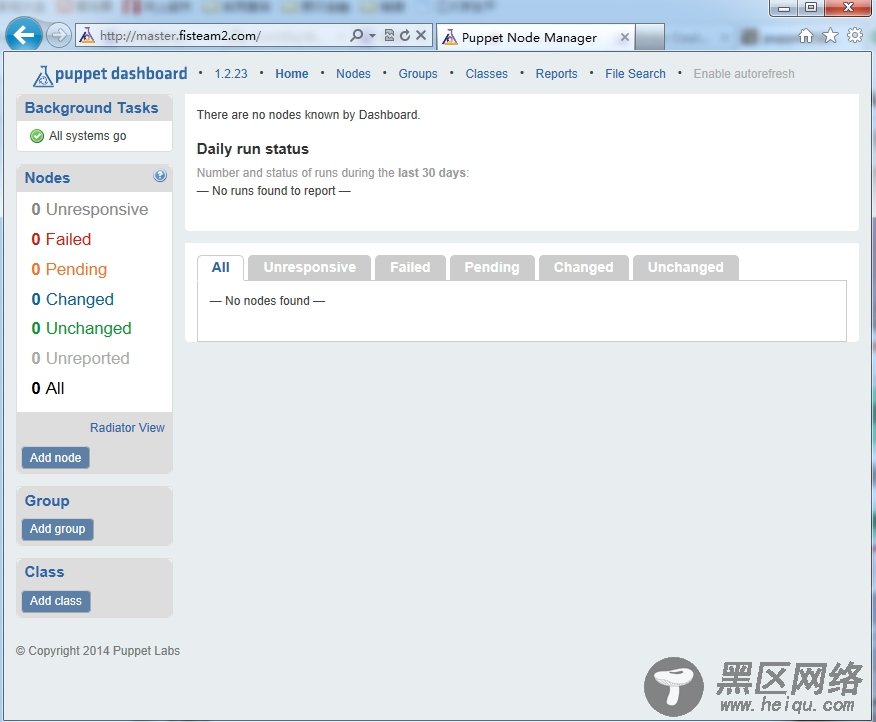Click the 'No nodes found' message

pyautogui.click(x=267, y=301)
